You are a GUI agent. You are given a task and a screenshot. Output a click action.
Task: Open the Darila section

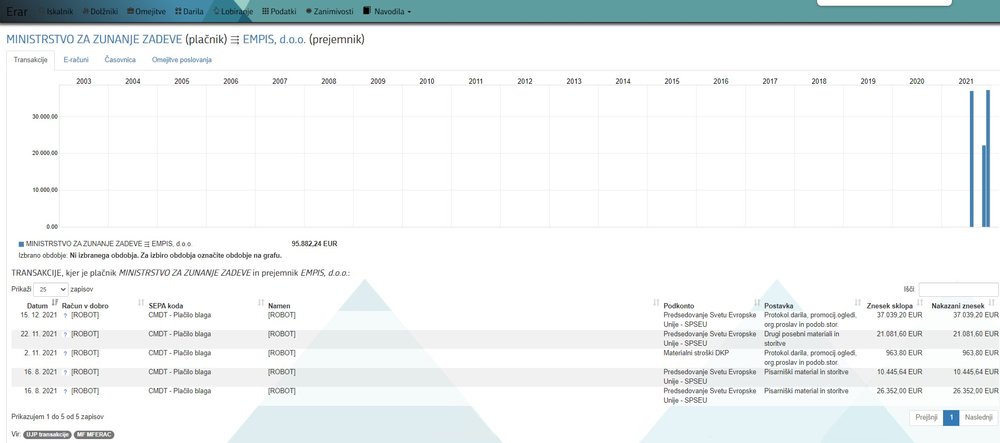(190, 11)
